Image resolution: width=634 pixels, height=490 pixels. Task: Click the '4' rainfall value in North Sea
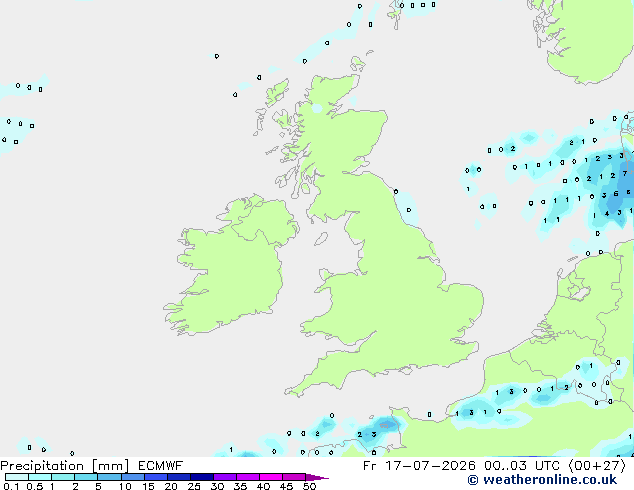pos(607,213)
